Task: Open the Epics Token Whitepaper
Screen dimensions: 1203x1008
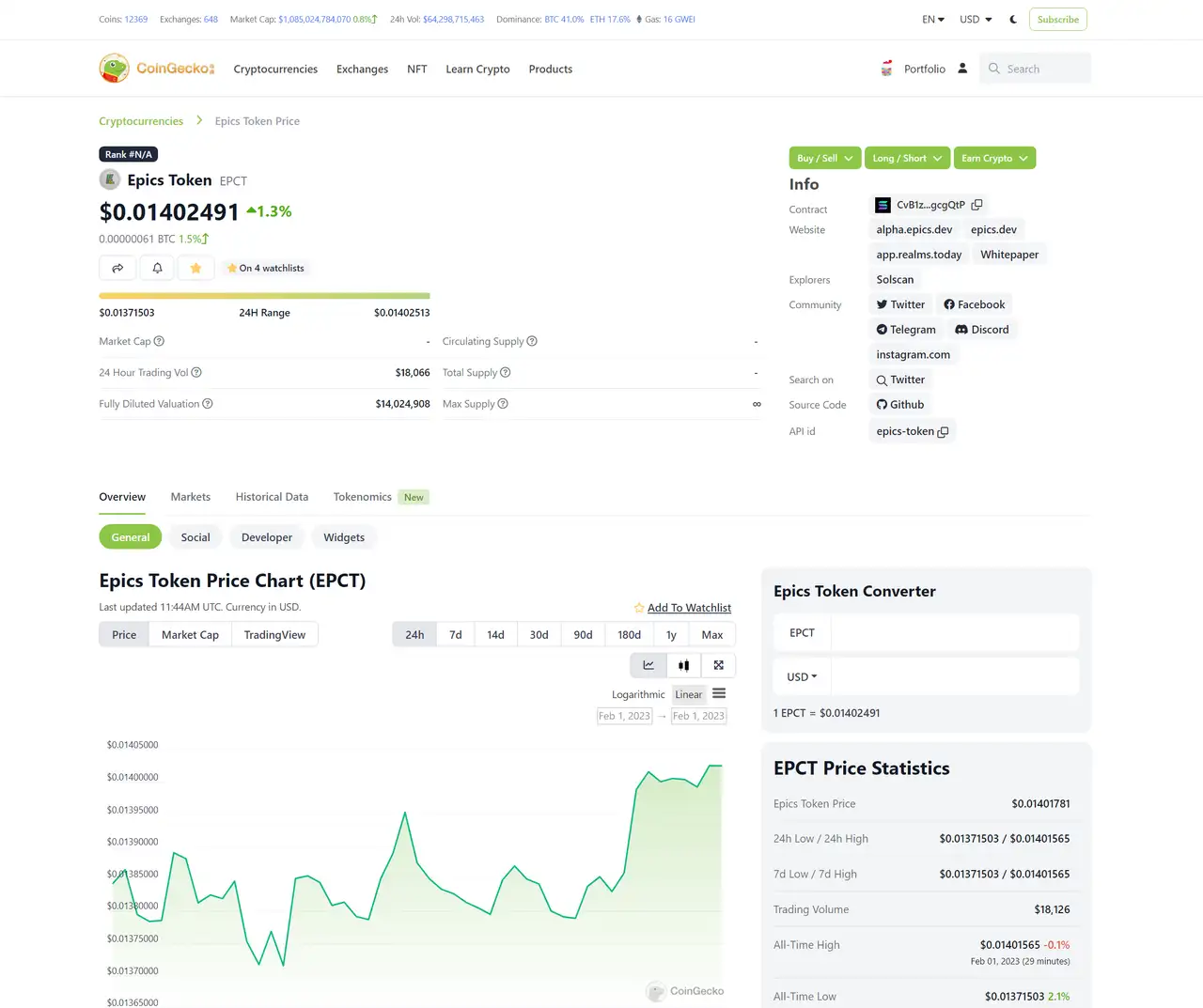Action: coord(1008,254)
